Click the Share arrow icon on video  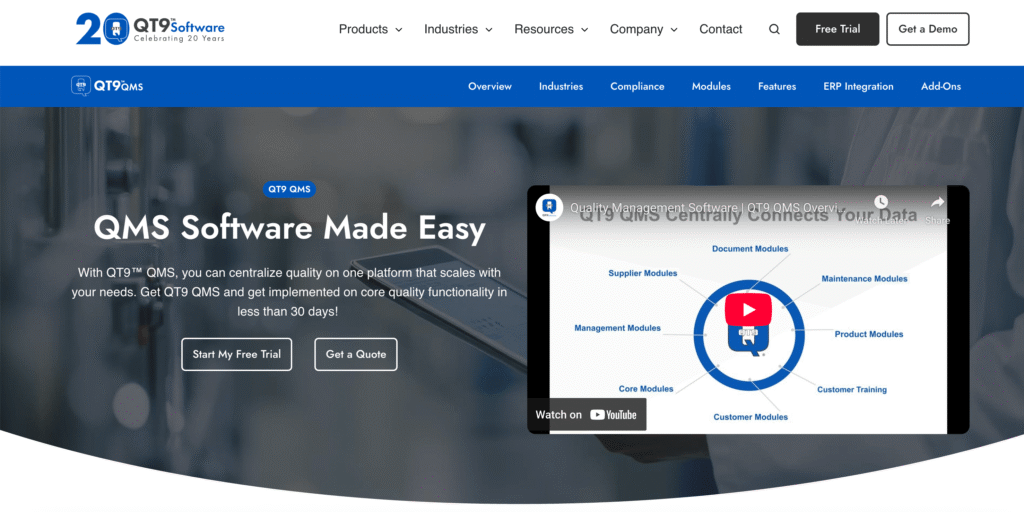click(x=937, y=202)
